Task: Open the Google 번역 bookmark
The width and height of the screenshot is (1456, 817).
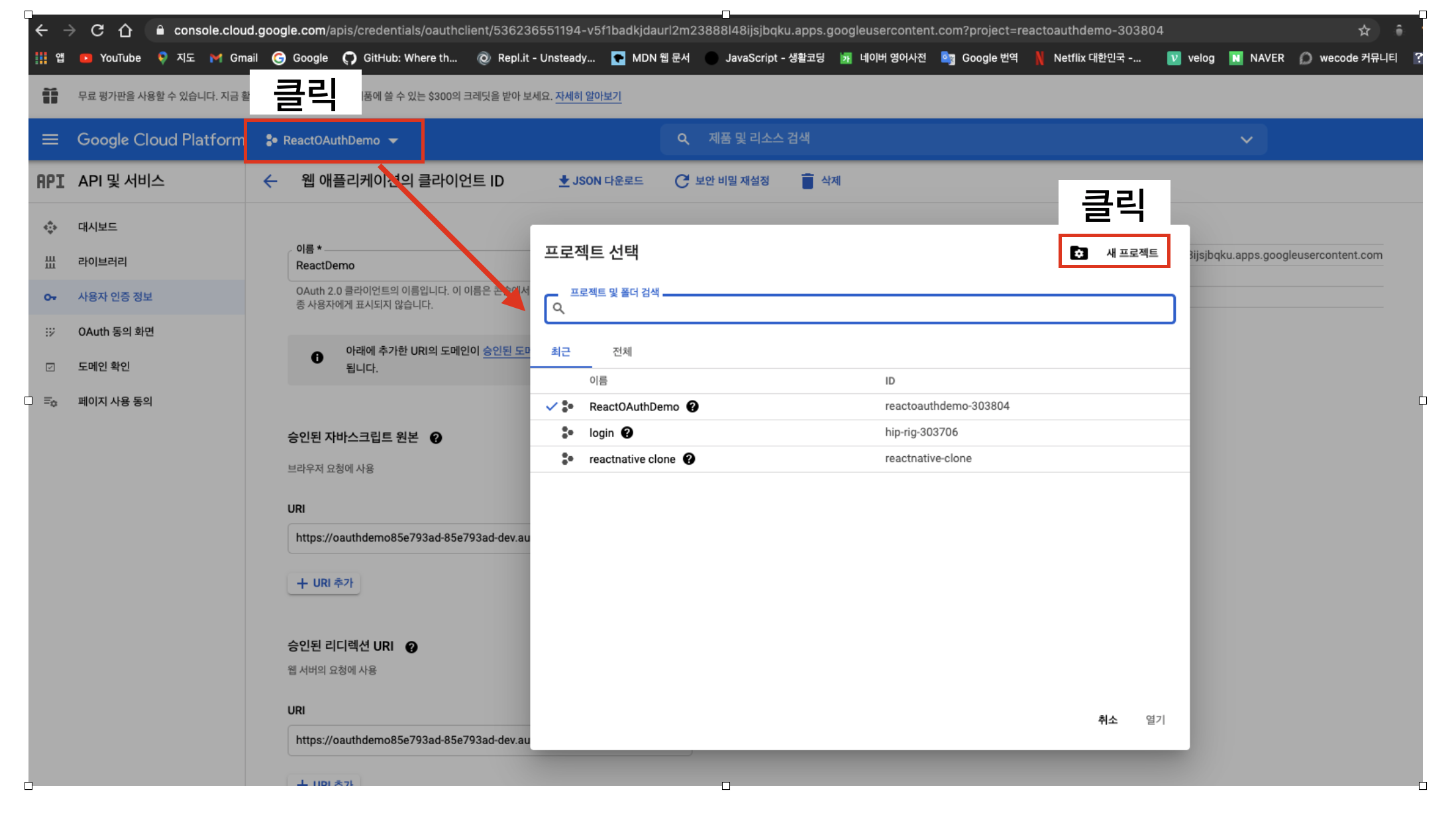Action: coord(980,58)
